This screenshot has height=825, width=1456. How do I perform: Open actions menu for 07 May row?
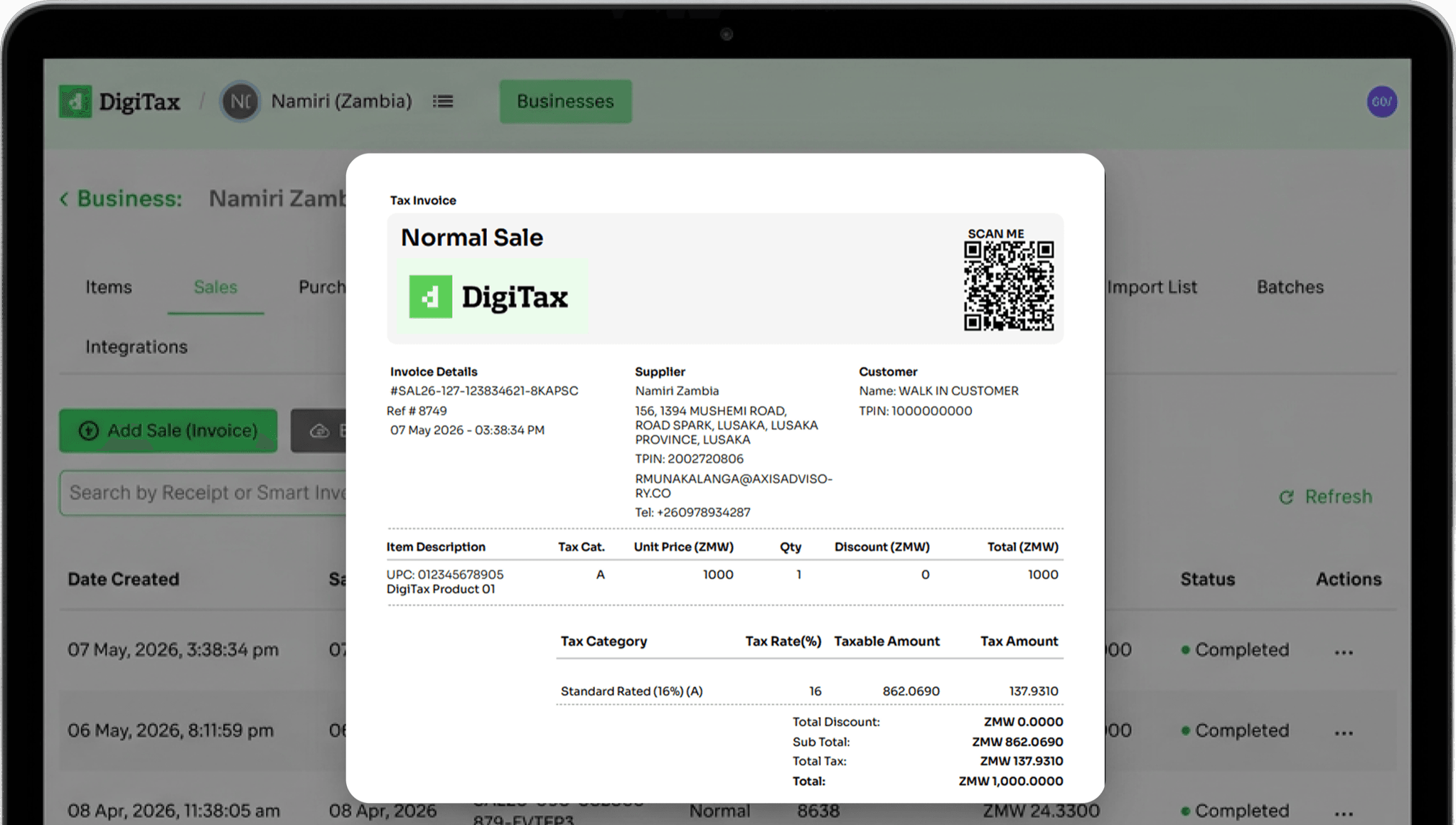point(1344,651)
